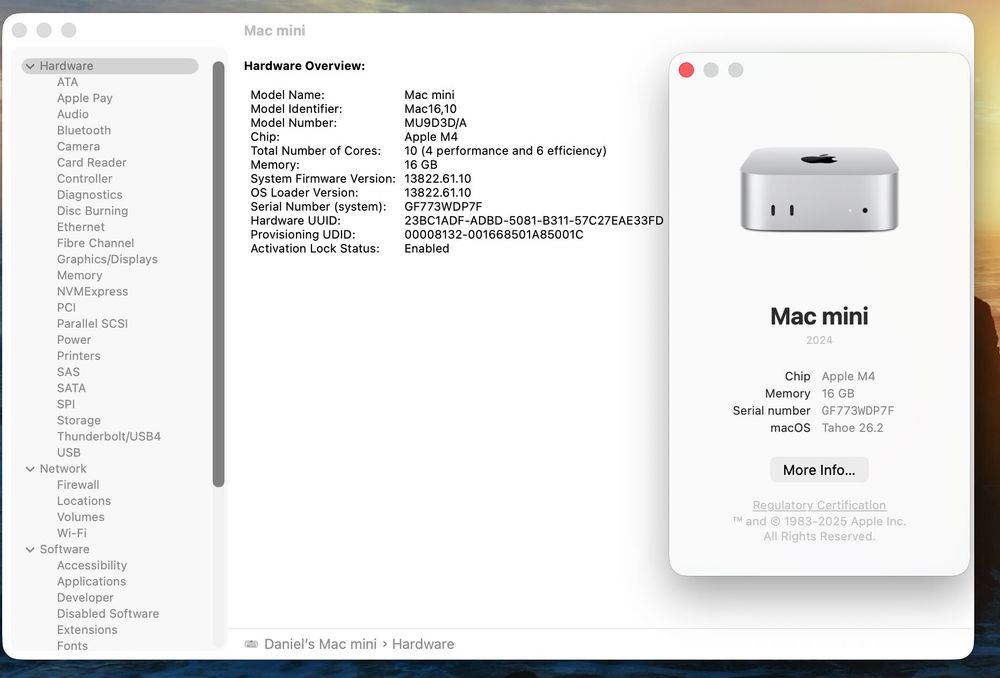Click the System Firmware Version value
The image size is (1000, 678).
tap(438, 179)
